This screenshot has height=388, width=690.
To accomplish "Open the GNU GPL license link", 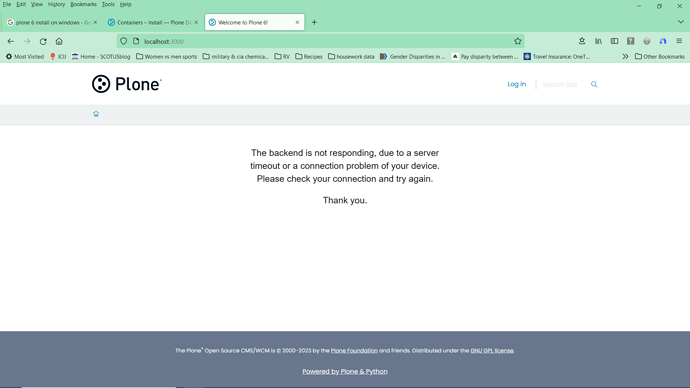I will coord(492,351).
